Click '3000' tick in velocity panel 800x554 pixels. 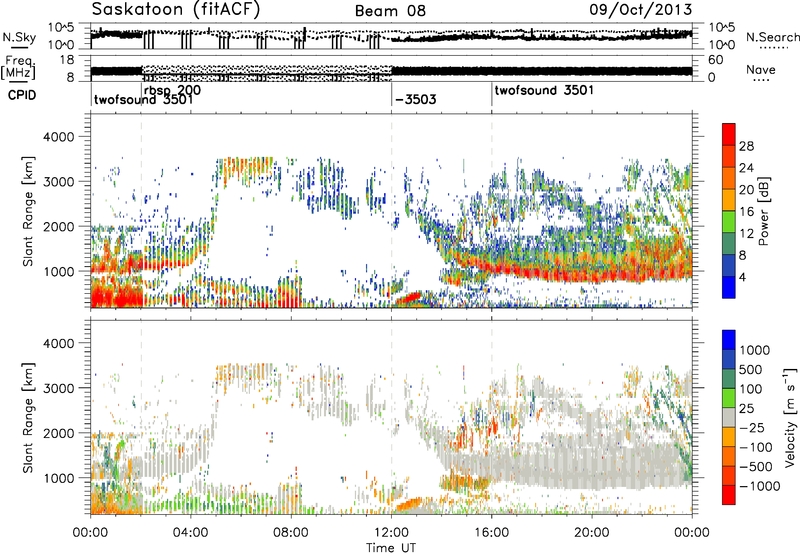(58, 388)
